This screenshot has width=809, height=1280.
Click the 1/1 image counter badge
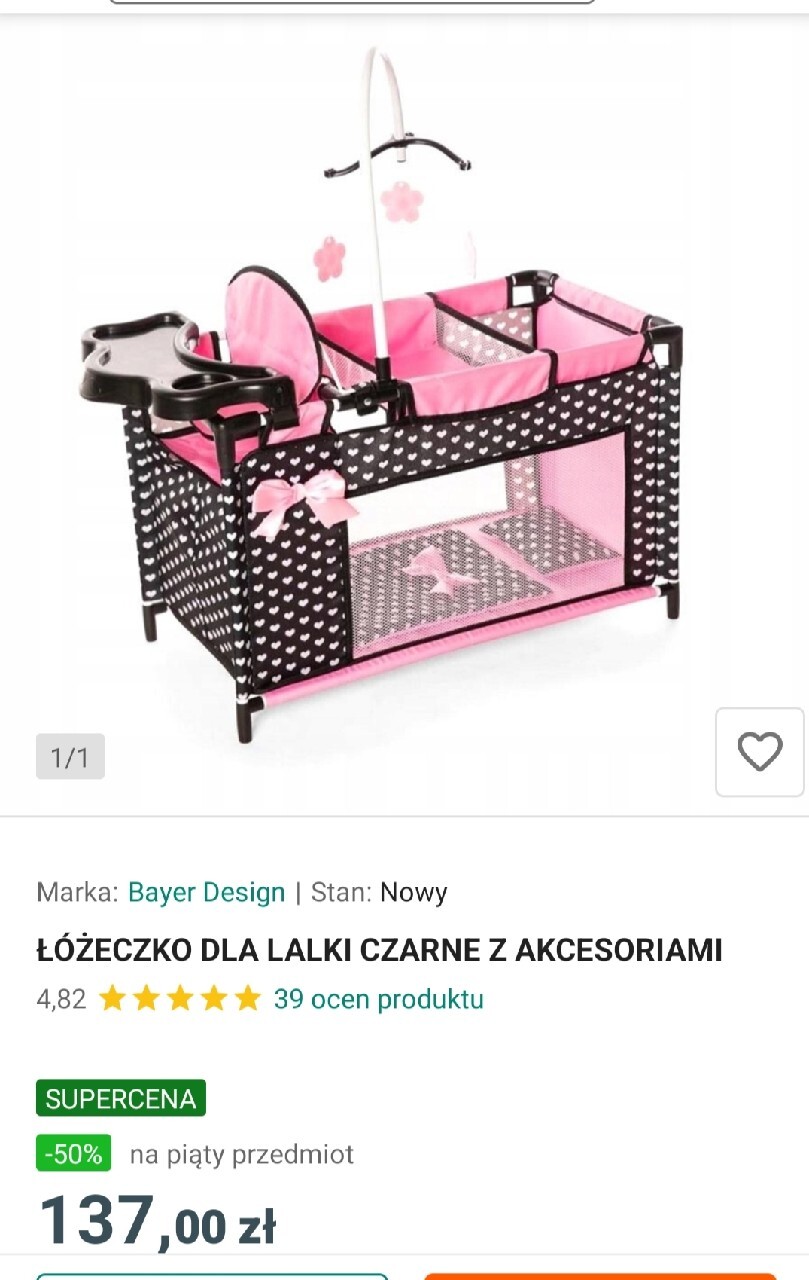pos(70,757)
